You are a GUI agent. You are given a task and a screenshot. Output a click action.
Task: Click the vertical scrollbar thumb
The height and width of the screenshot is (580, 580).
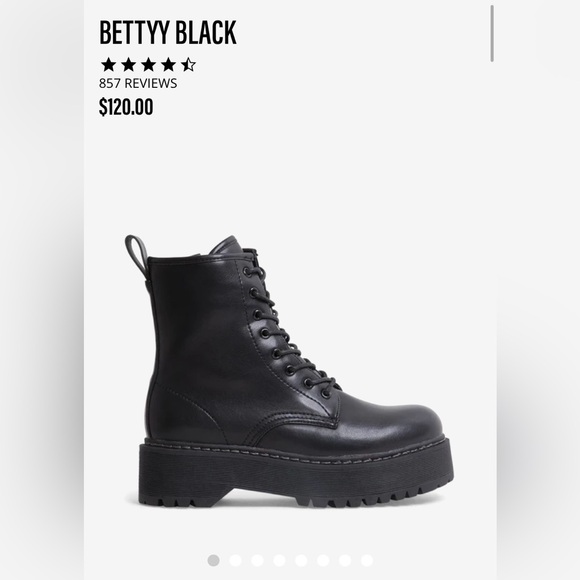pos(492,34)
